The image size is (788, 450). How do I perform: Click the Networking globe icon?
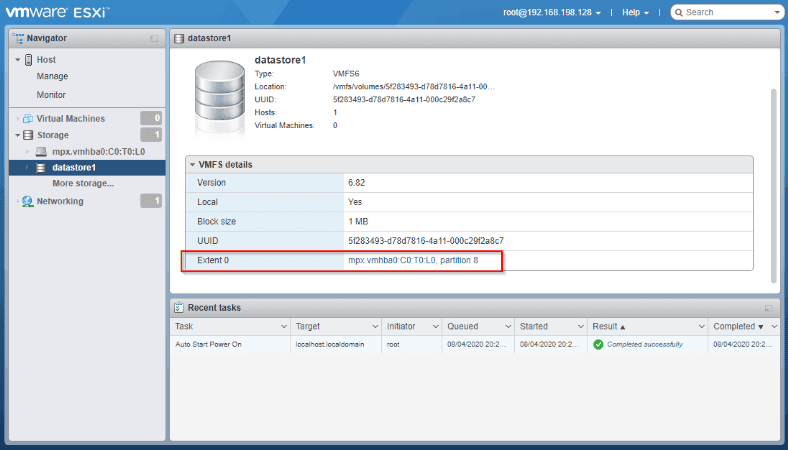point(28,201)
